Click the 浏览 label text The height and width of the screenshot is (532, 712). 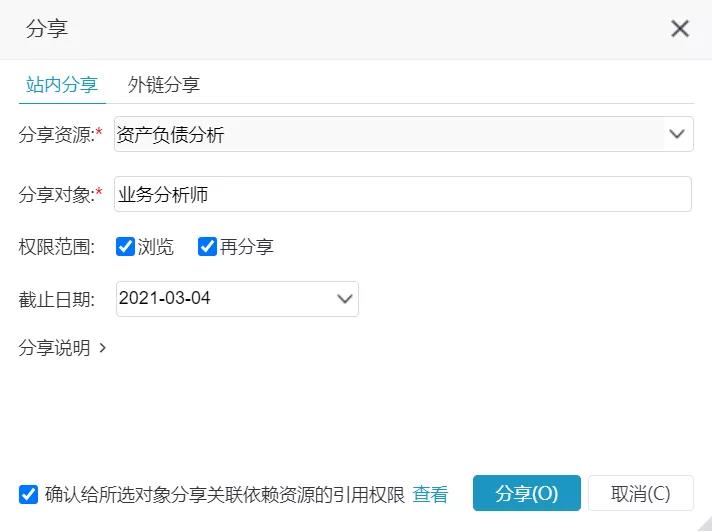tap(156, 247)
